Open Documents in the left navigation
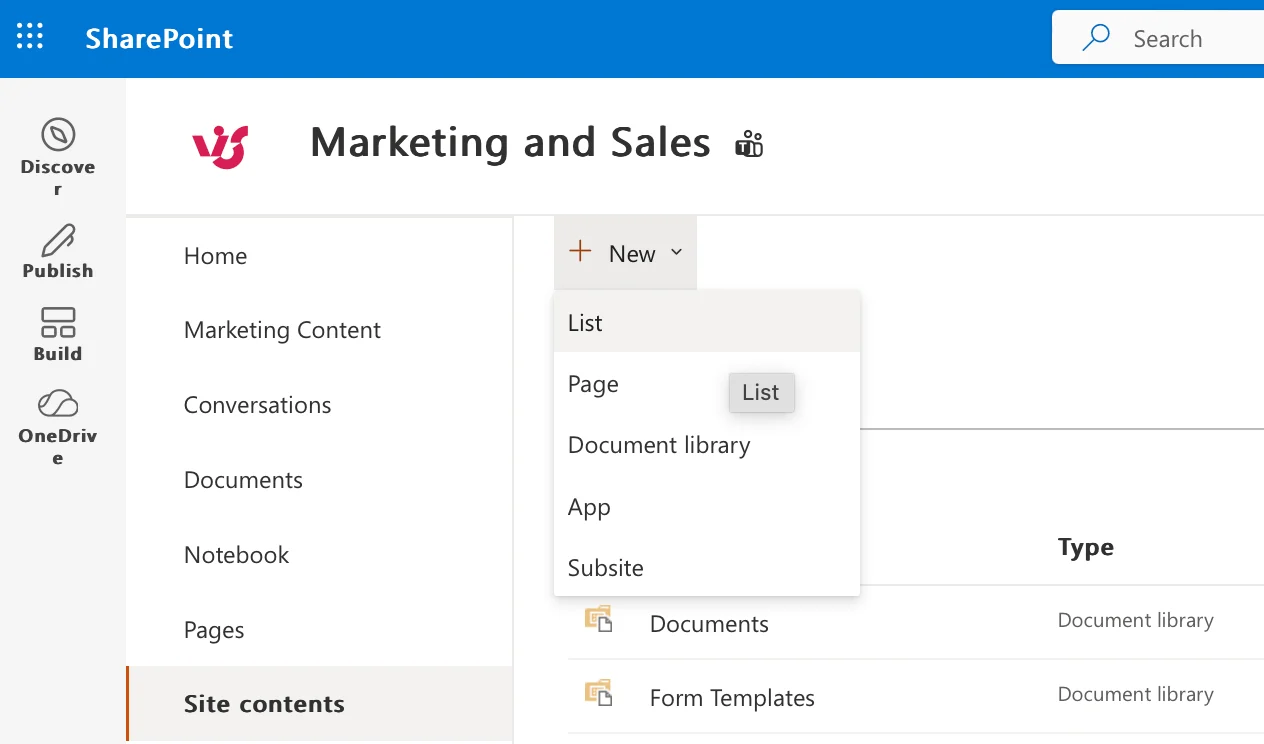Viewport: 1264px width, 744px height. tap(243, 480)
